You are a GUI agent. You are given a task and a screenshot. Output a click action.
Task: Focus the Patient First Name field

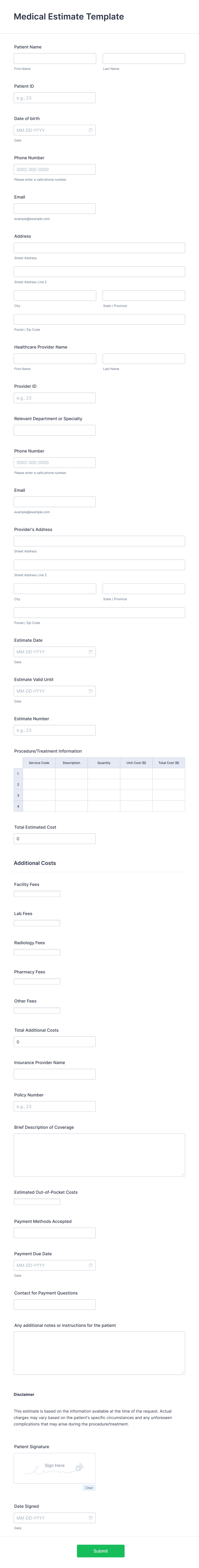[x=55, y=59]
